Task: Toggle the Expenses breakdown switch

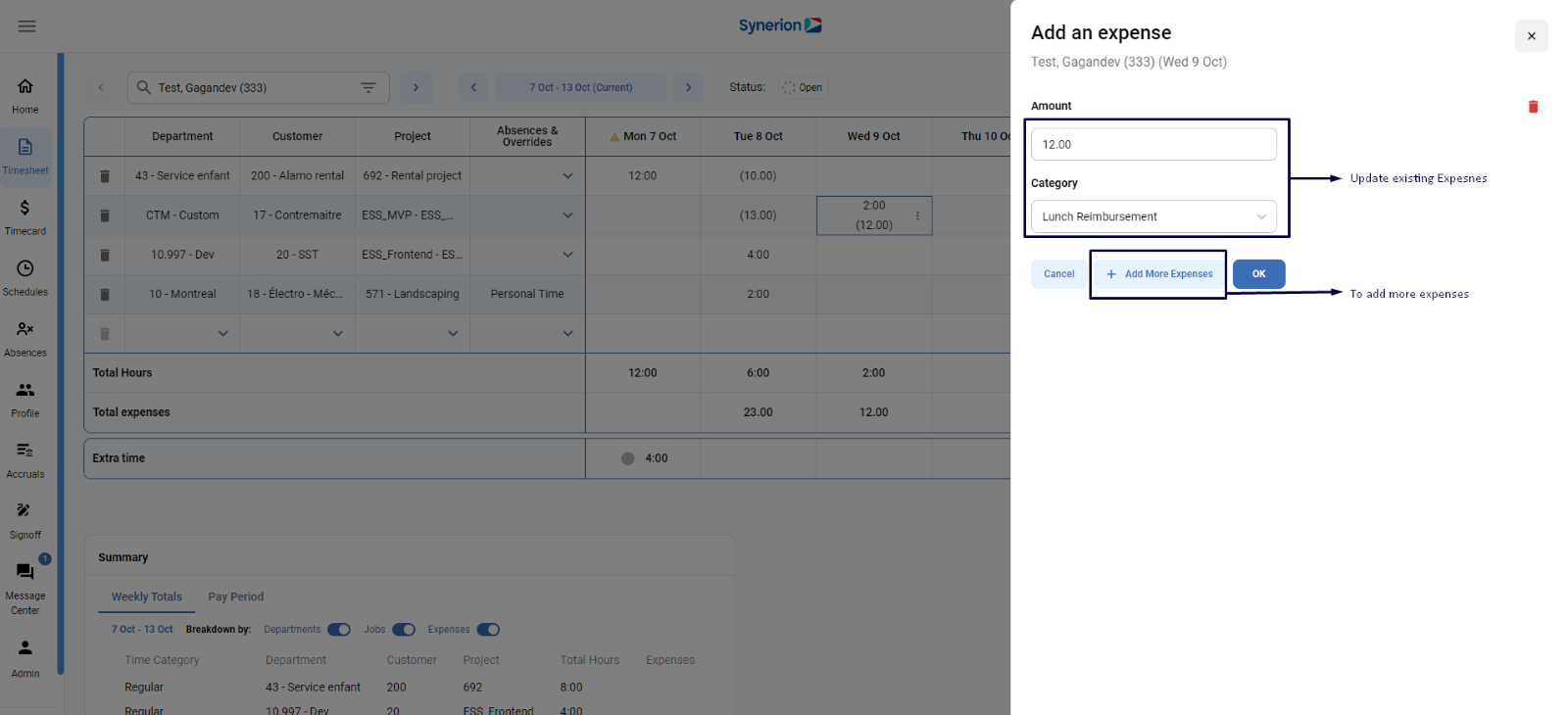Action: [x=488, y=630]
